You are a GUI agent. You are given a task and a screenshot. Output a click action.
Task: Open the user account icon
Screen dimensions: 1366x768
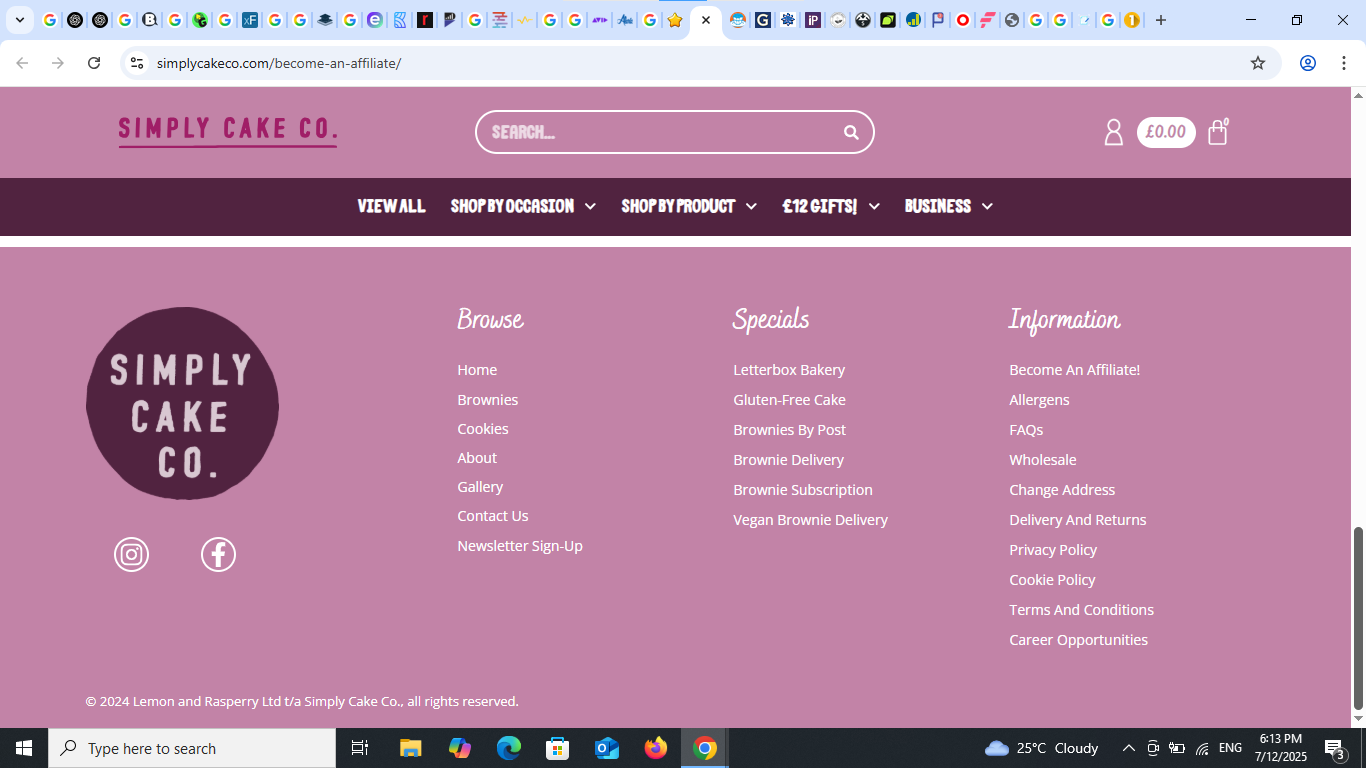coord(1113,132)
